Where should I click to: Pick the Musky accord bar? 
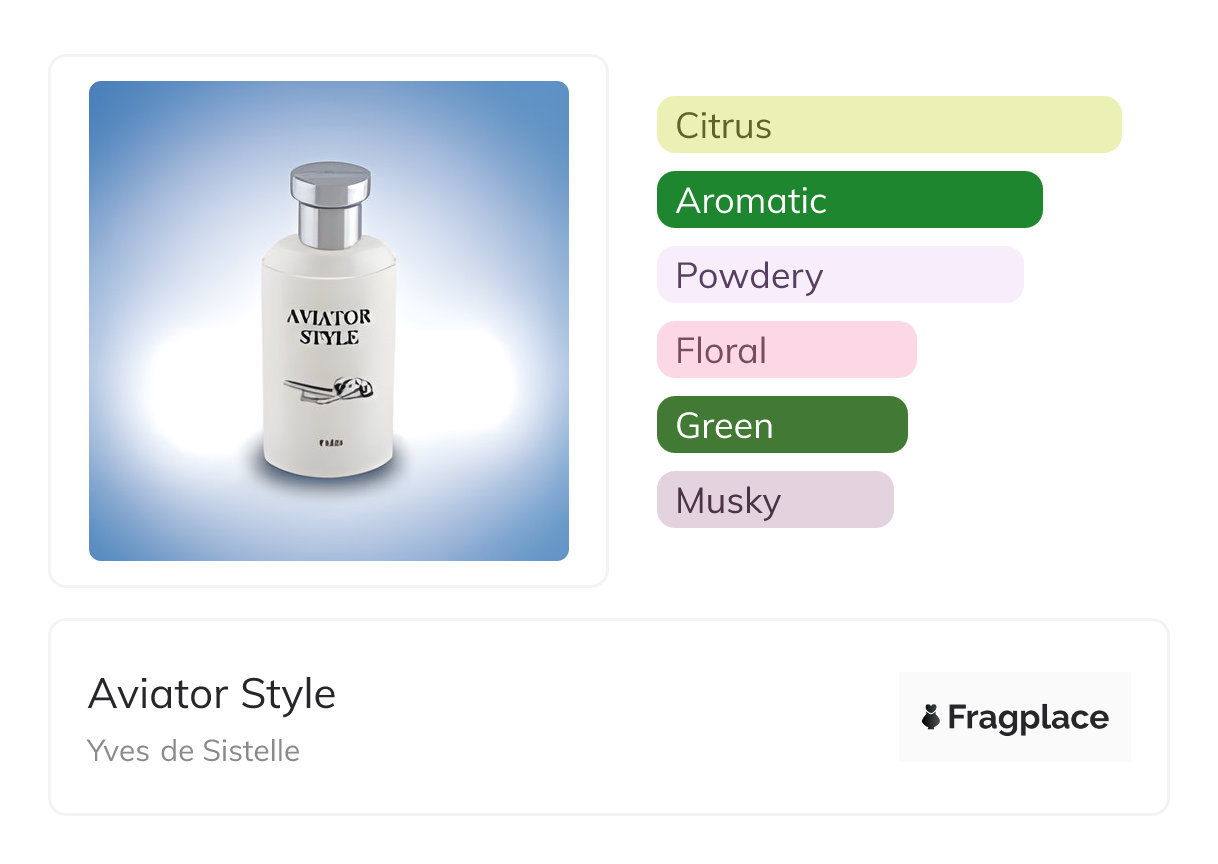[x=774, y=500]
